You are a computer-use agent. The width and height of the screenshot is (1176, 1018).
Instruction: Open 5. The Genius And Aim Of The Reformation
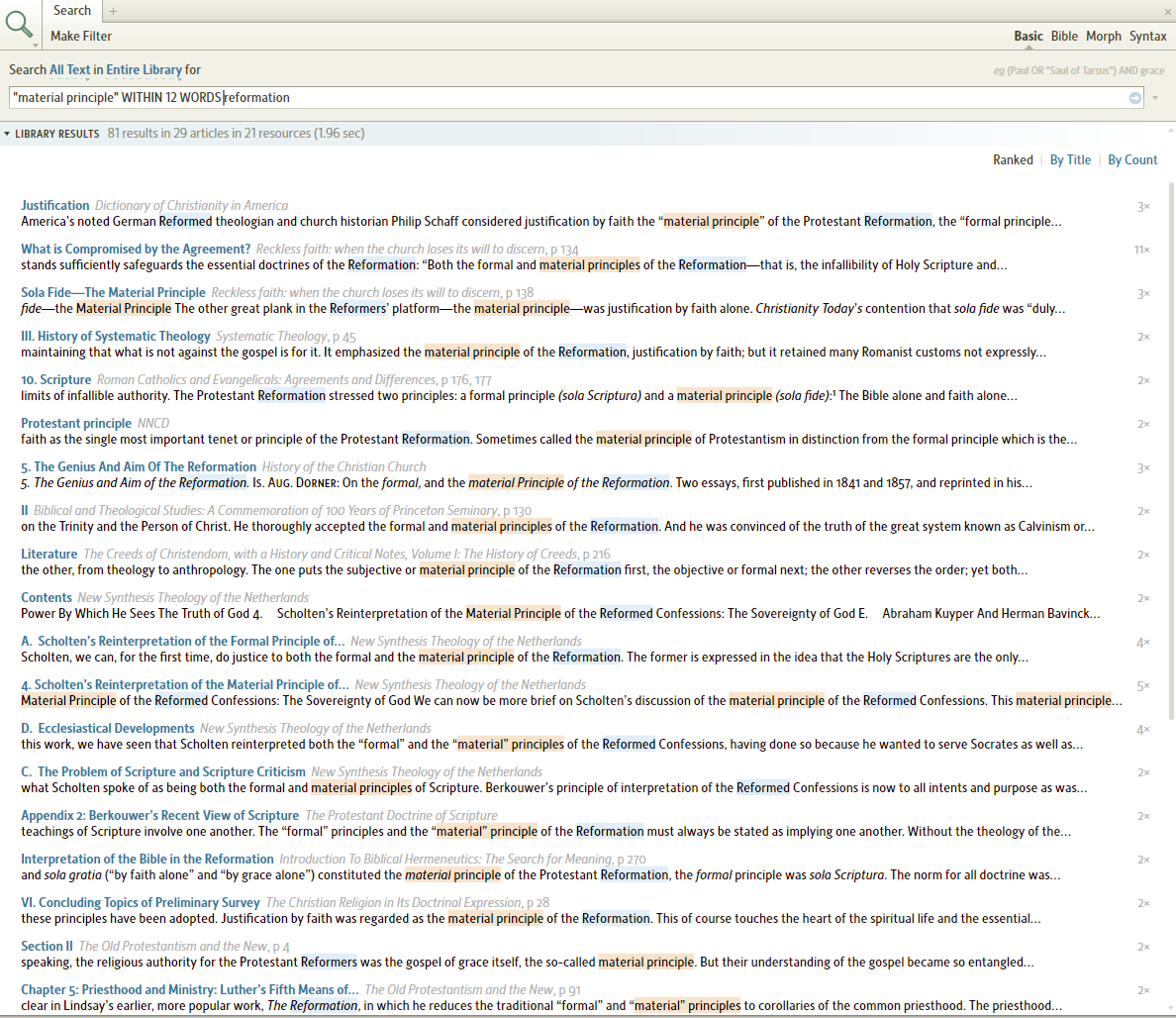[x=139, y=466]
